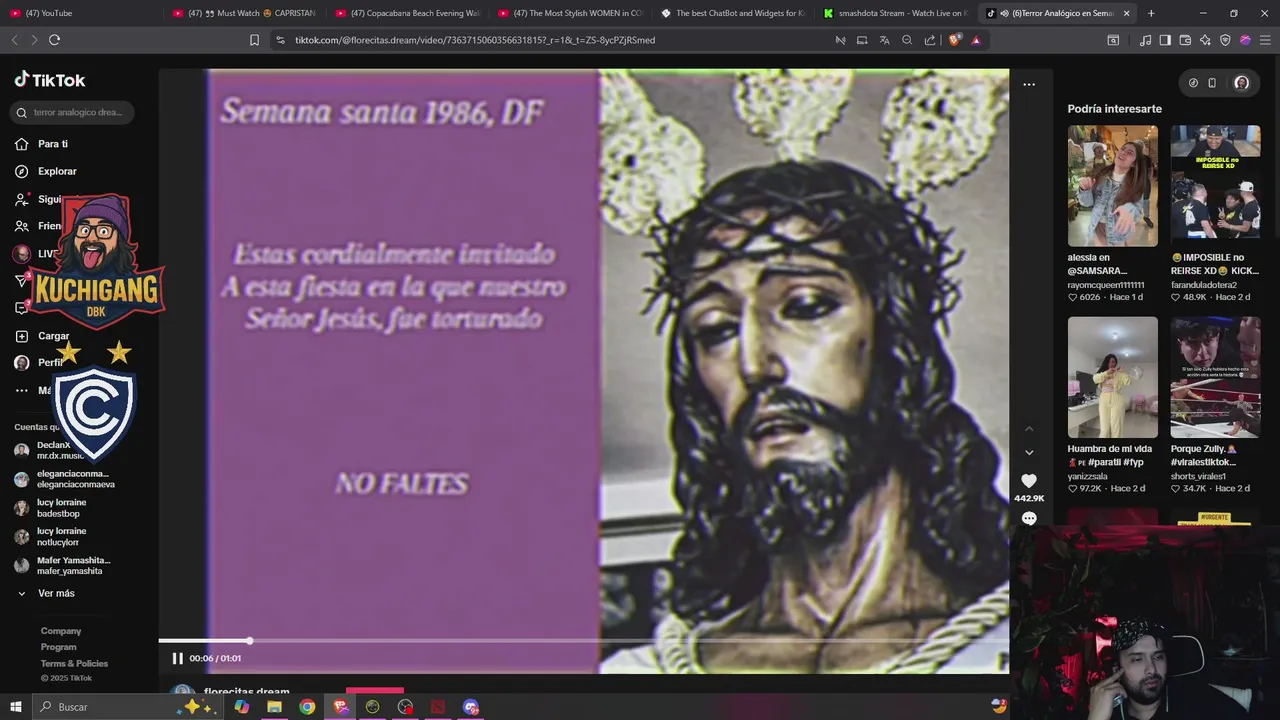Open Mafer Yamashita account
1280x720 pixels.
[62, 565]
